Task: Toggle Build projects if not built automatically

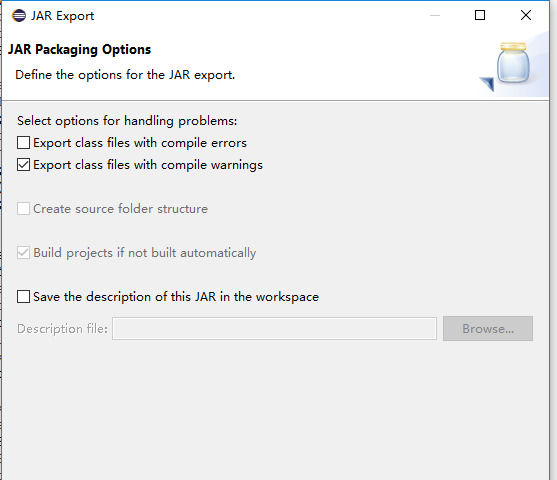Action: (23, 253)
